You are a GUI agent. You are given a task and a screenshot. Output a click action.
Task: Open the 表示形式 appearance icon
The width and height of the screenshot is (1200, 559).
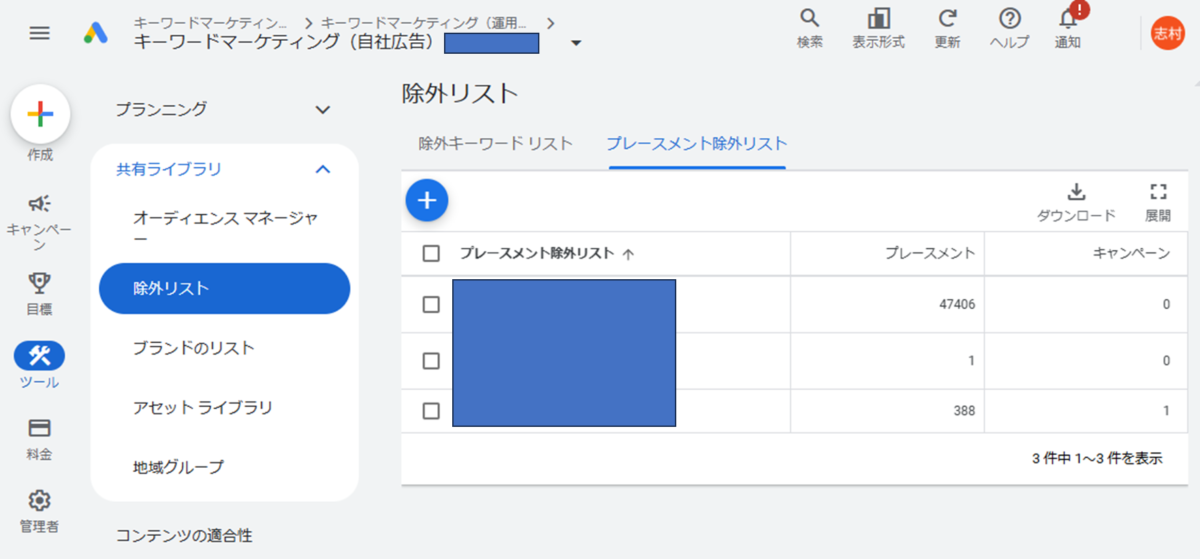click(879, 19)
